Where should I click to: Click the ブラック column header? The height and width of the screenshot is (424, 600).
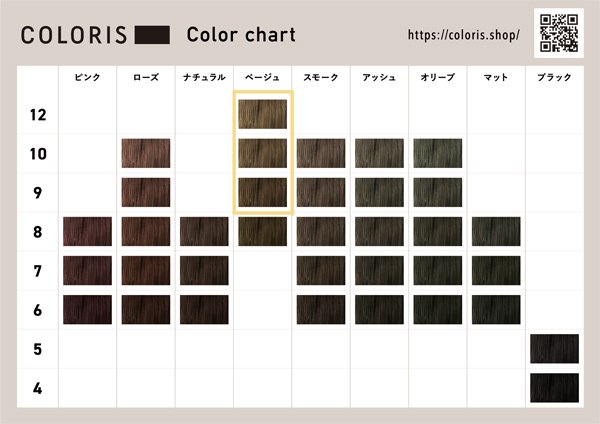pos(554,77)
